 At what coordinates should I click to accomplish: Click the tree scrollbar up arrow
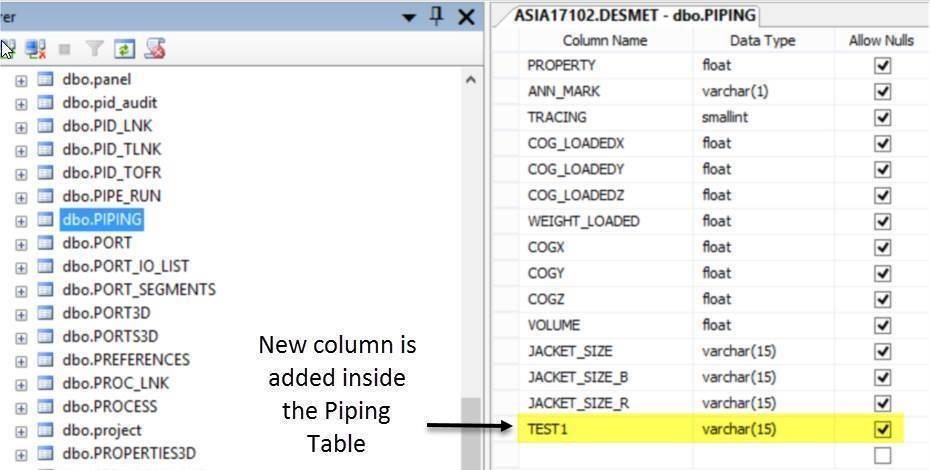[x=471, y=80]
